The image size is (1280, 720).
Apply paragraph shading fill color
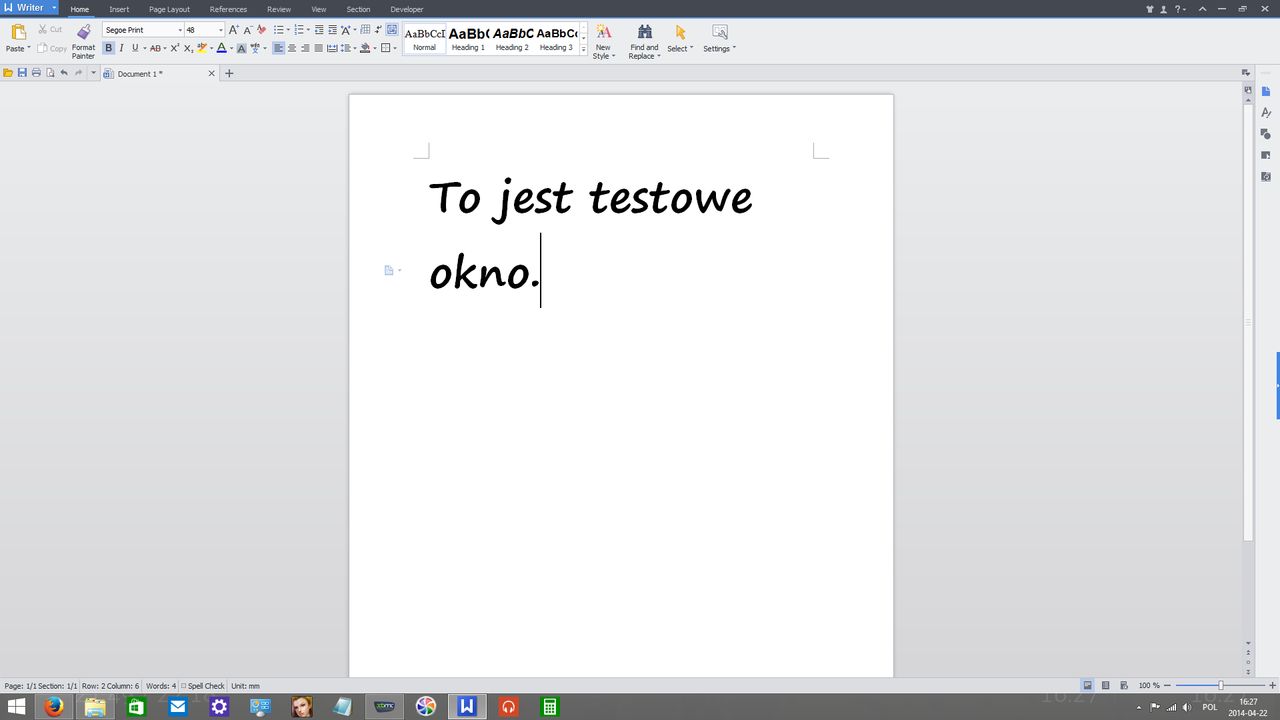[x=365, y=48]
